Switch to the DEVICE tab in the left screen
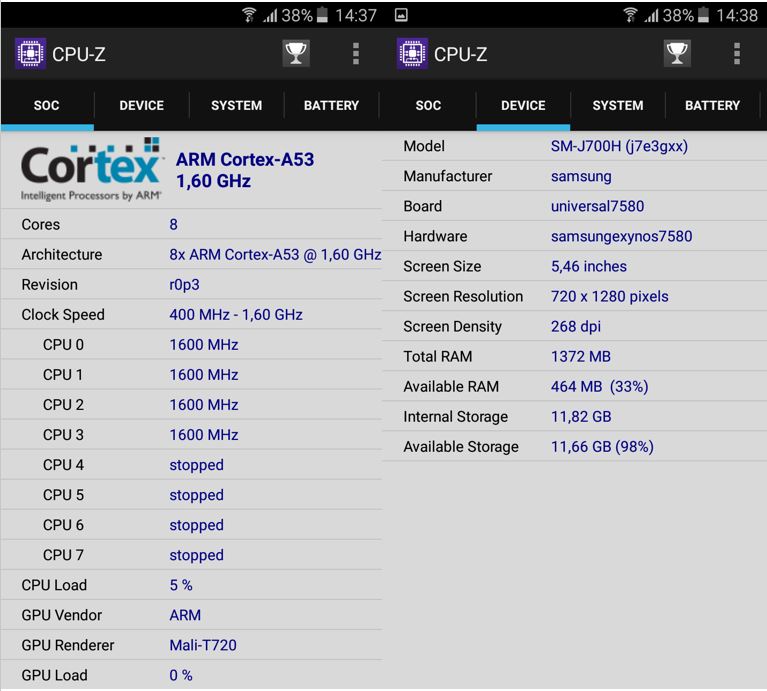 (141, 105)
